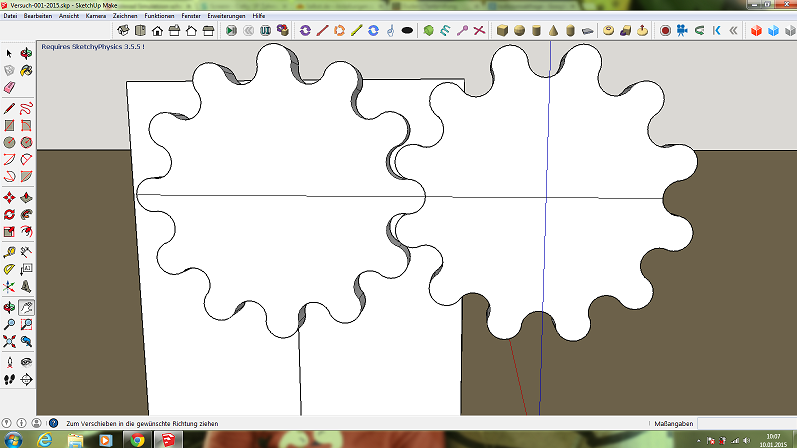The width and height of the screenshot is (797, 448).
Task: Open the Erweiterungen menu
Action: [226, 17]
